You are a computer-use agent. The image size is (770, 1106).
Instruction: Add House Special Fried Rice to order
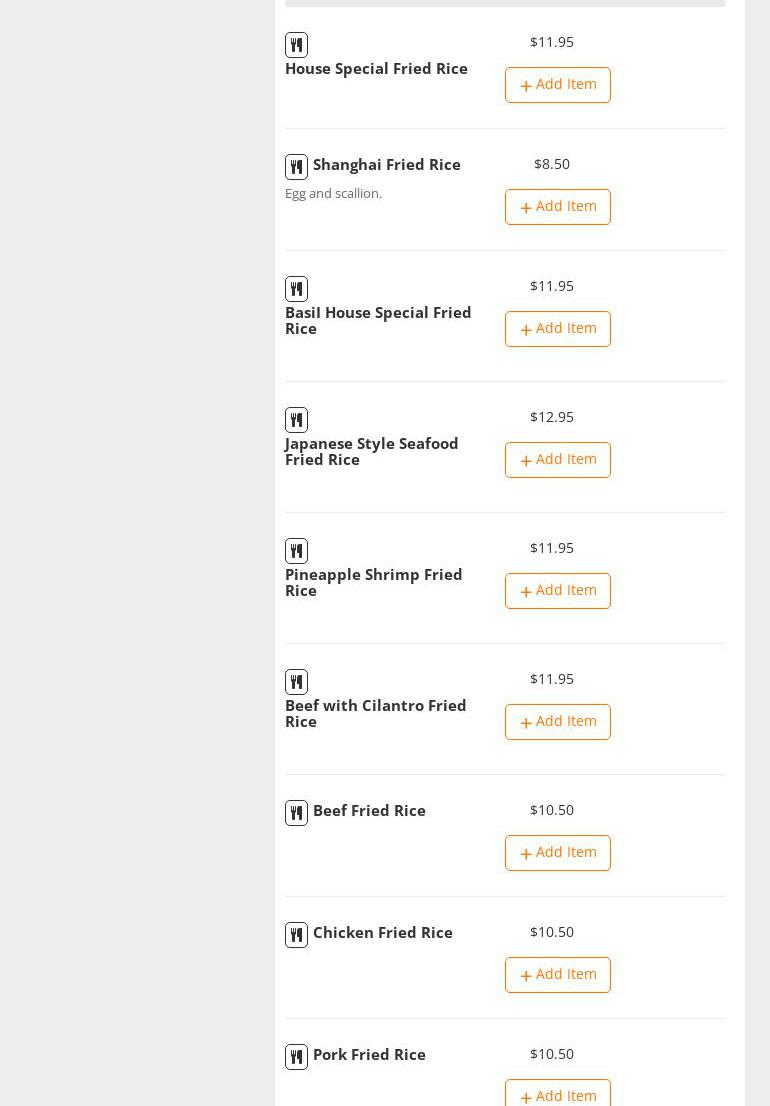pyautogui.click(x=557, y=85)
